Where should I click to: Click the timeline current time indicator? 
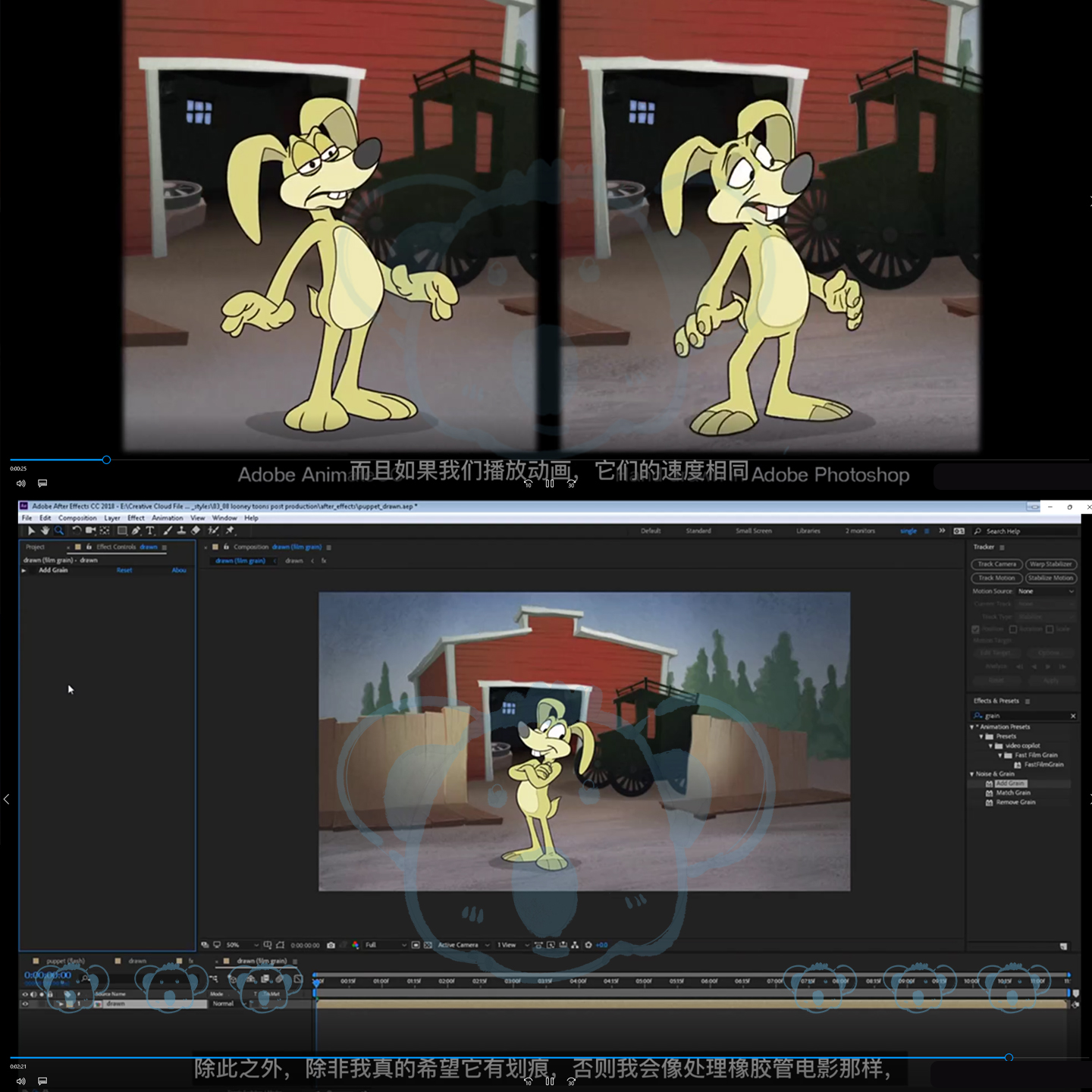click(x=316, y=984)
